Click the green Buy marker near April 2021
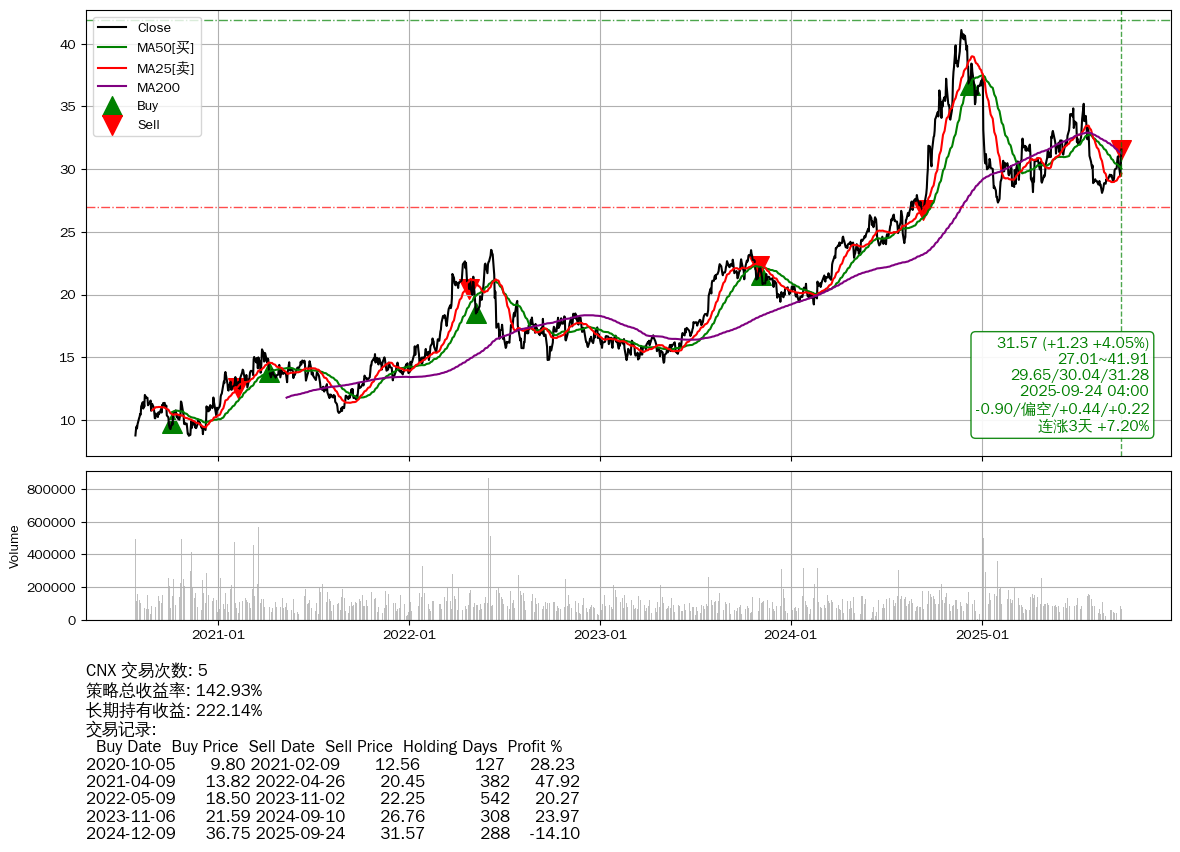The image size is (1180, 852). point(269,372)
